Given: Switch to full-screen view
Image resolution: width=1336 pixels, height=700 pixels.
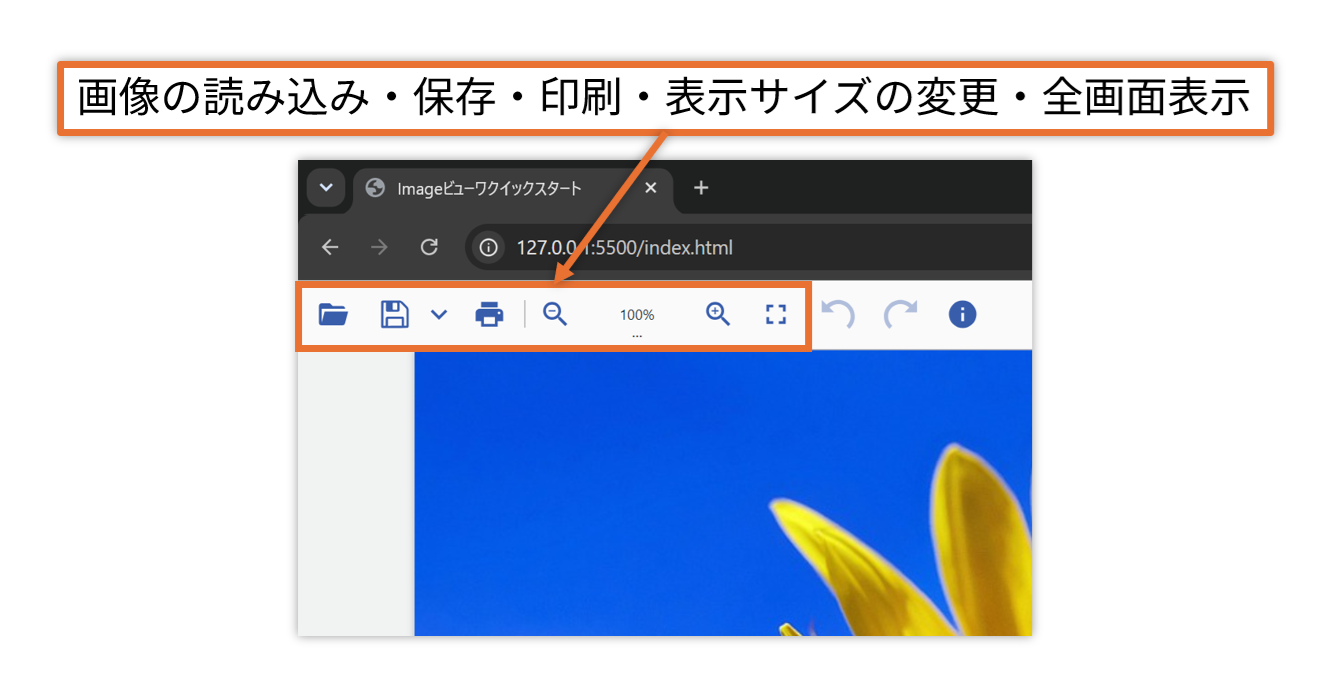Looking at the screenshot, I should point(776,315).
